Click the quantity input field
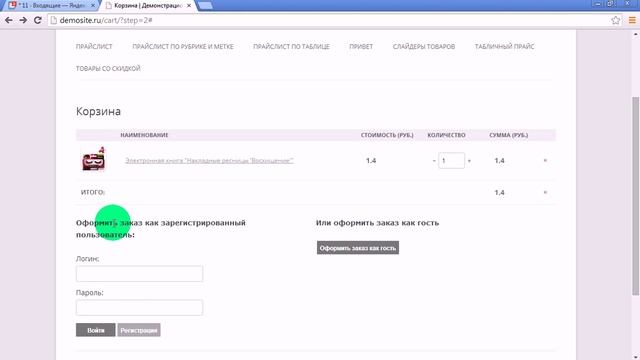 pyautogui.click(x=451, y=160)
